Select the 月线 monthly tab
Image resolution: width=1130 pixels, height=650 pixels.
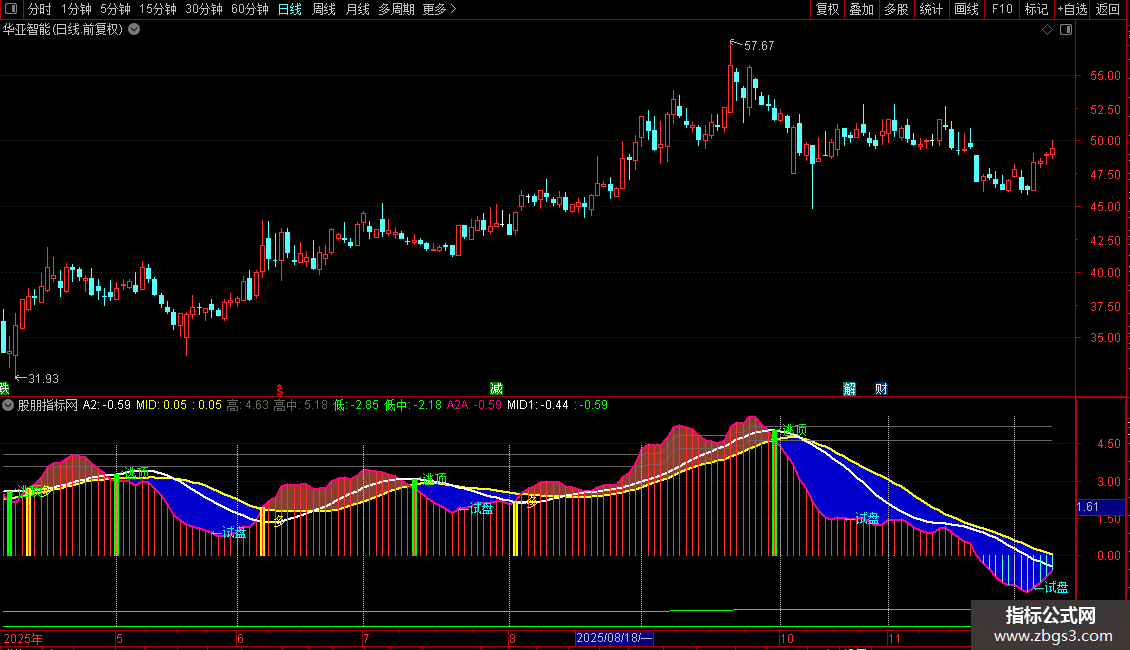click(x=357, y=9)
